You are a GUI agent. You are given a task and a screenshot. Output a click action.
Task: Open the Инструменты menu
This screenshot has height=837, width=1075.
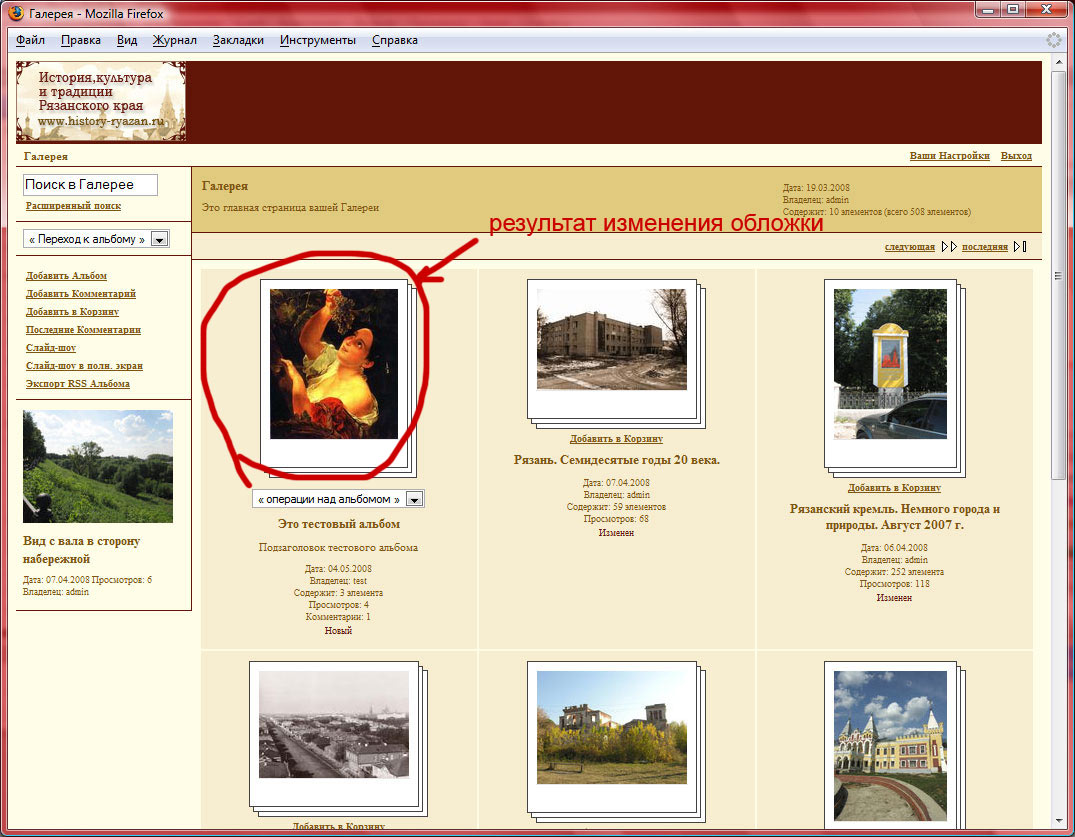click(317, 40)
